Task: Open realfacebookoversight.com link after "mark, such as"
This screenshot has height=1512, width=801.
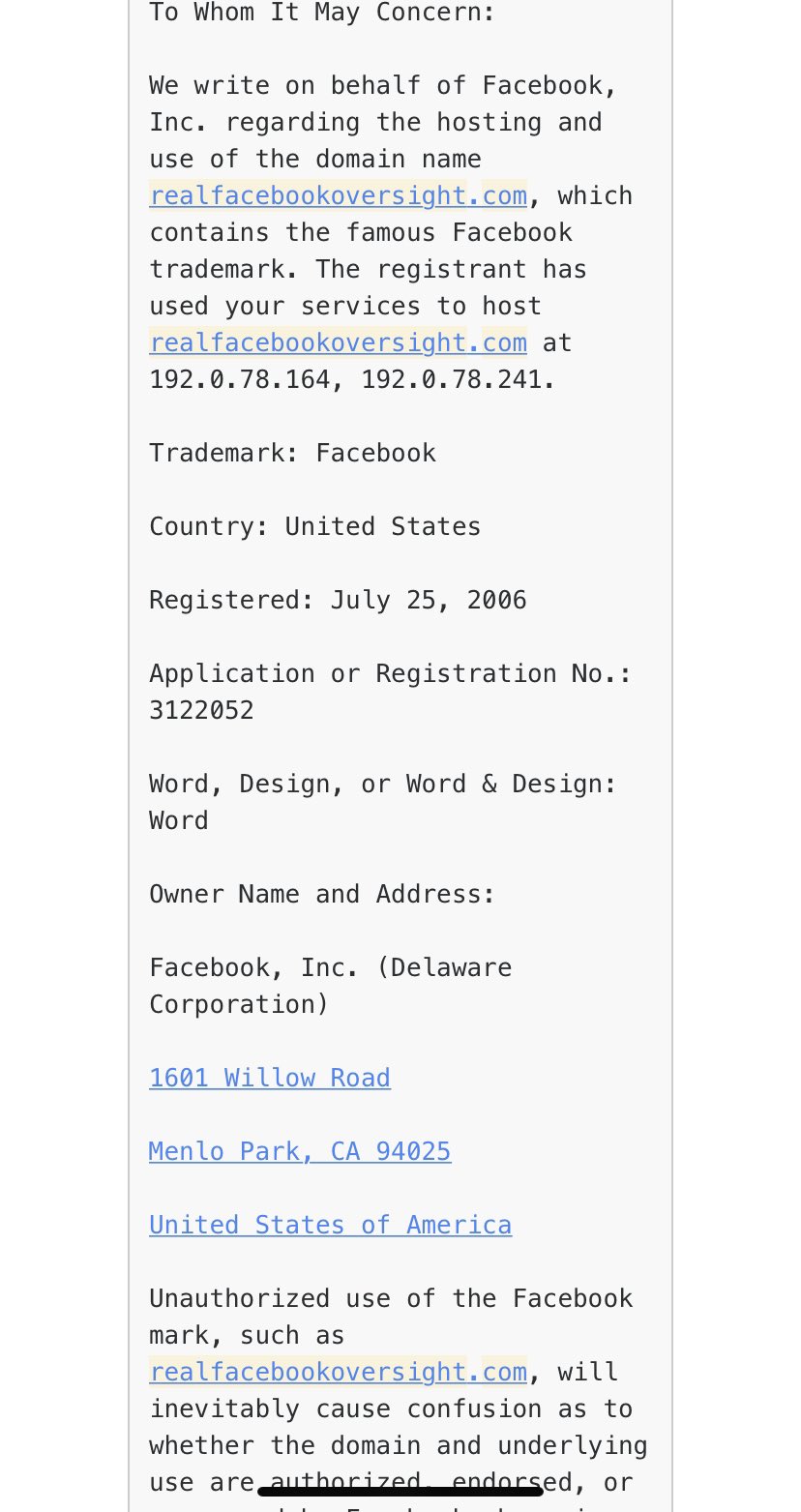Action: [338, 1372]
